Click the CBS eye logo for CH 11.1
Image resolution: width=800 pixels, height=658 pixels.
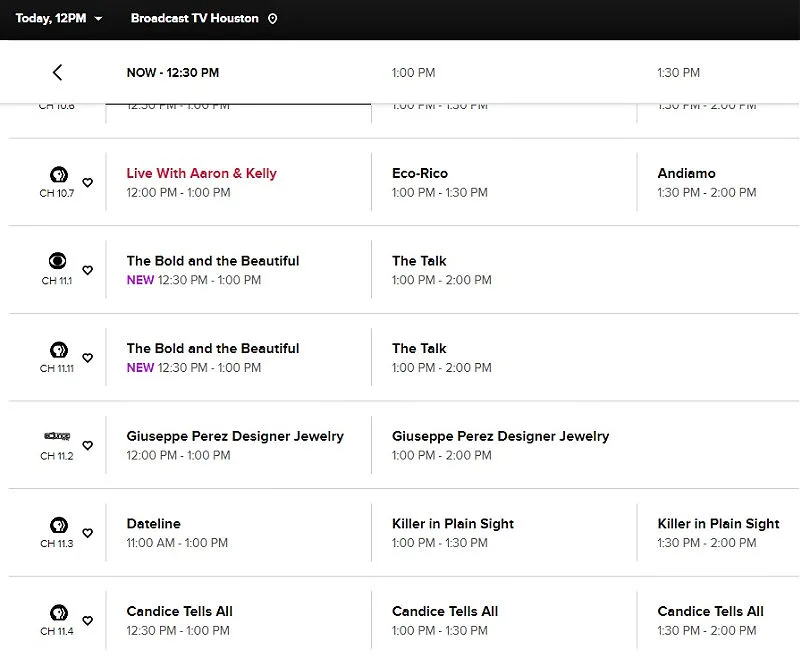pos(58,262)
